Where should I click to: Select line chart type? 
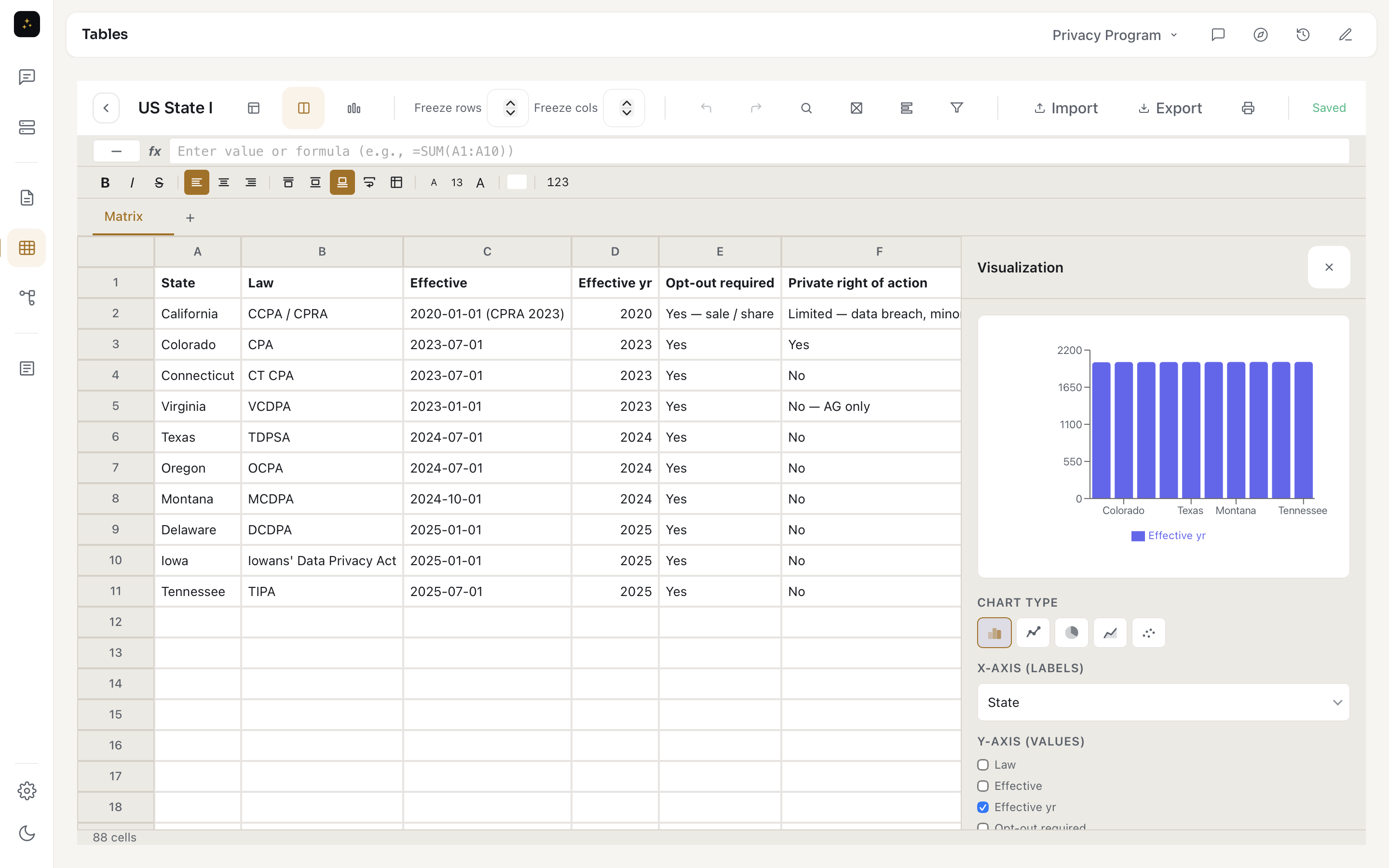(1033, 633)
